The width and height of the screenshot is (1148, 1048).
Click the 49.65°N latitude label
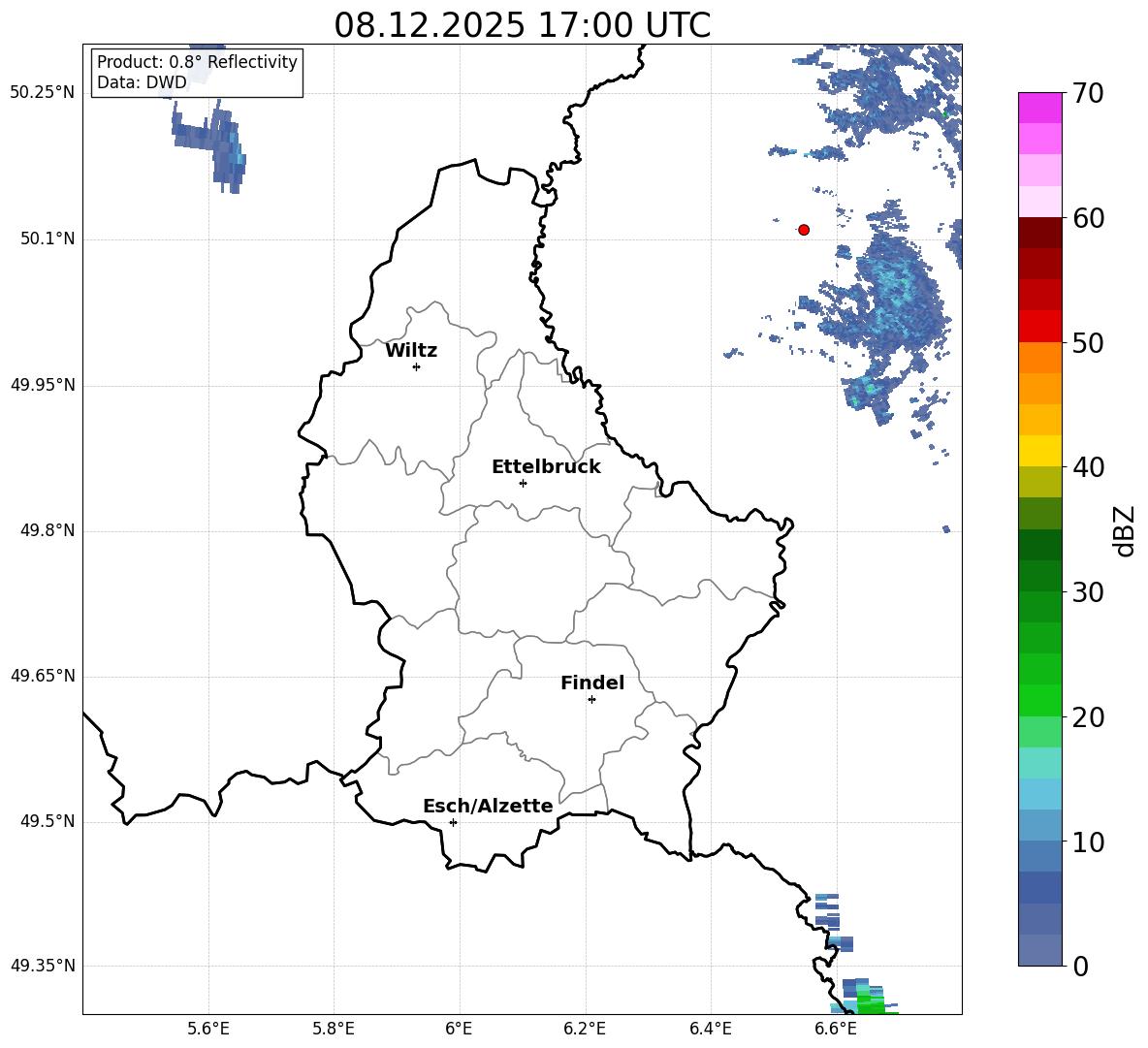click(x=43, y=675)
